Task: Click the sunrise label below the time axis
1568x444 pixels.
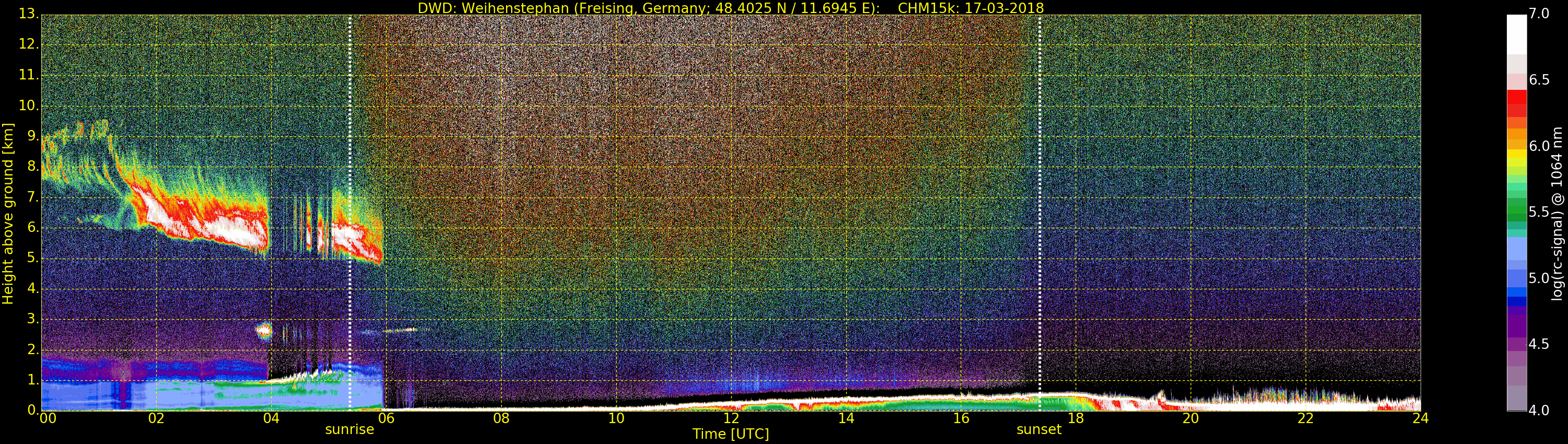Action: coord(349,429)
